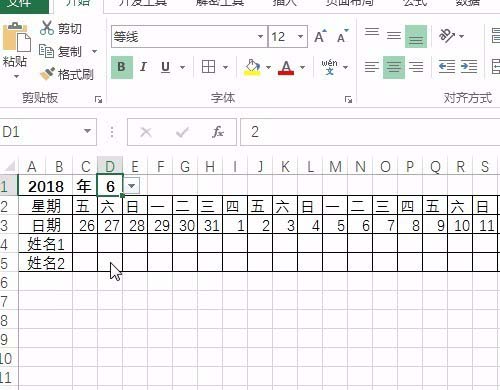Expand the phonetic guide dropdown
Viewport: 500px width, 390px height.
coord(346,67)
